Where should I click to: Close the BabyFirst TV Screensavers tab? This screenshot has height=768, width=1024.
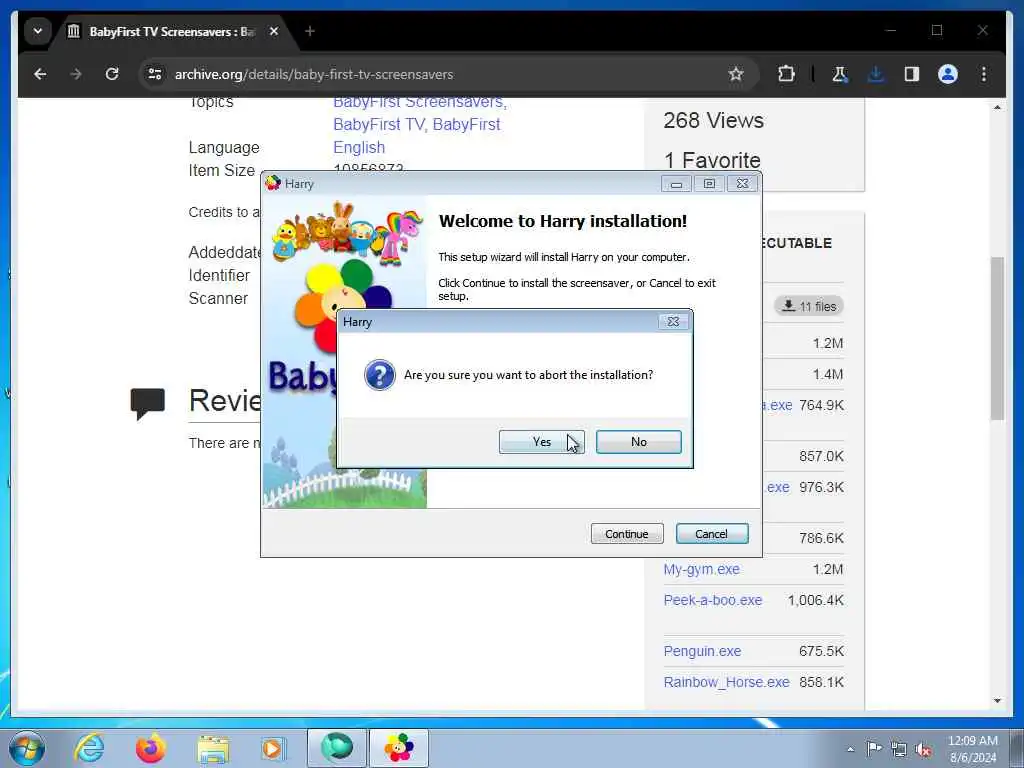point(274,31)
